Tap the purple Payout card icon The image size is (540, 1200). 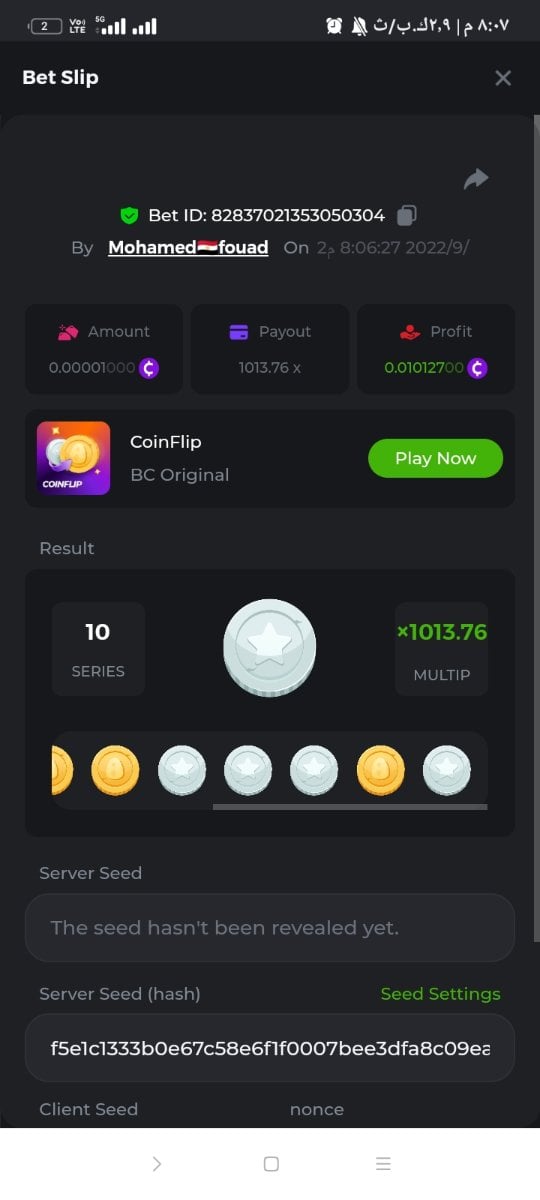pos(238,332)
